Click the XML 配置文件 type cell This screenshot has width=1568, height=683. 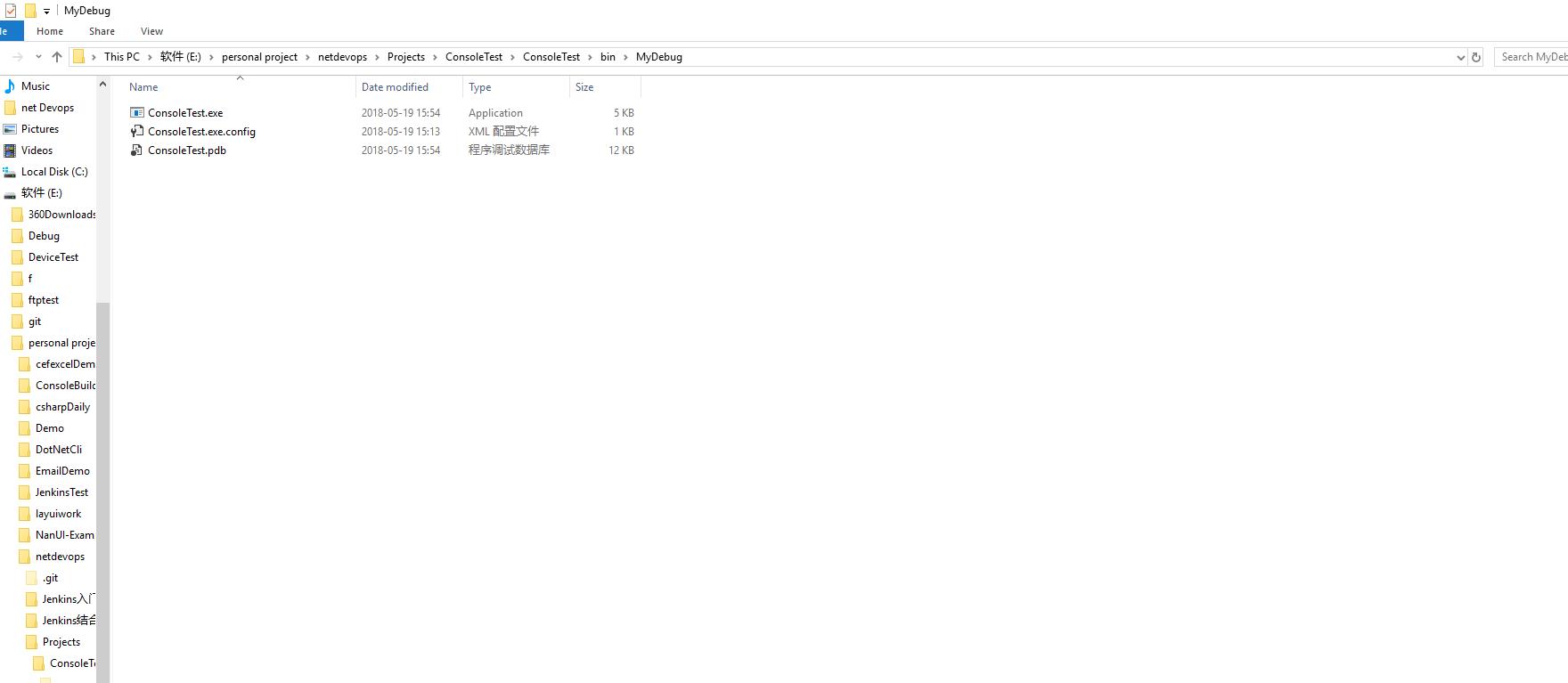pos(504,131)
